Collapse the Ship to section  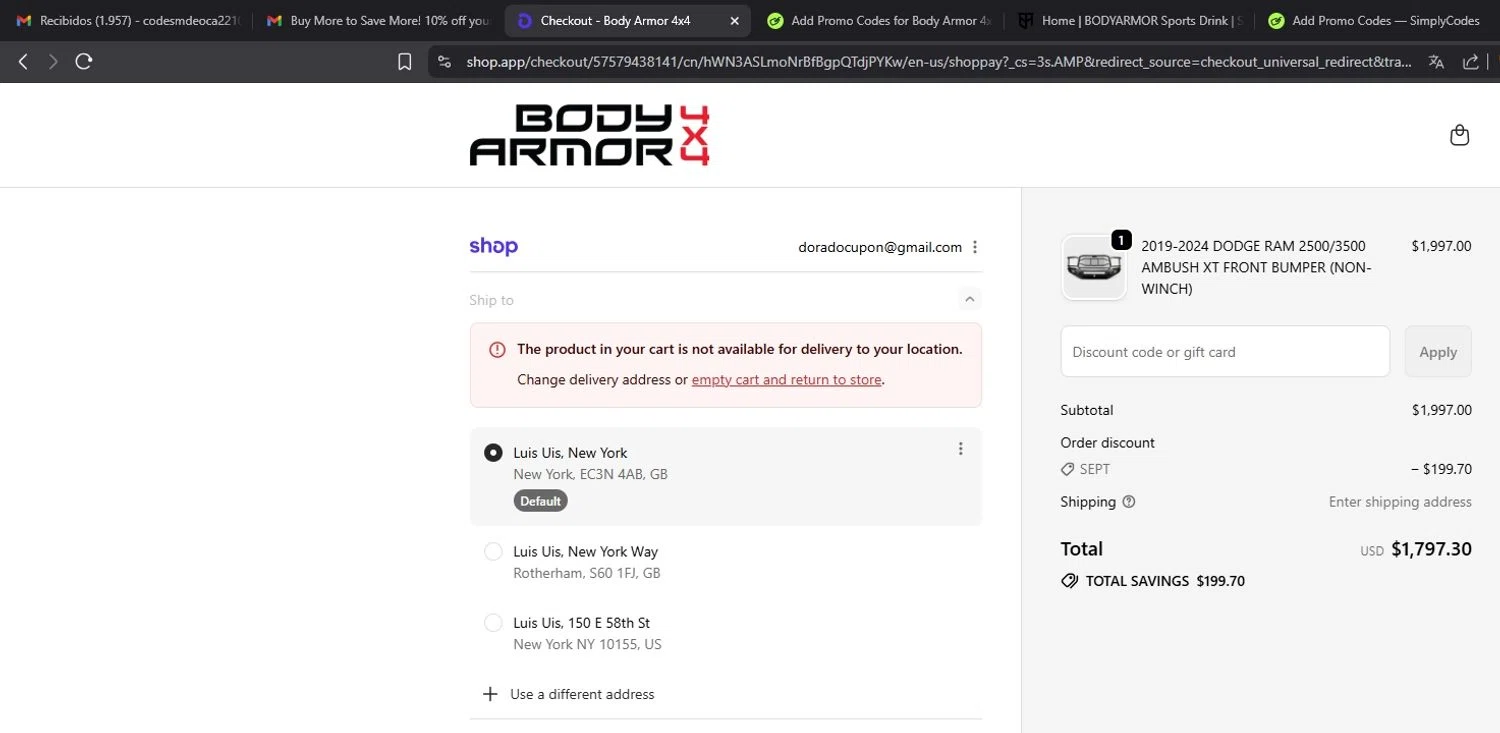[968, 299]
